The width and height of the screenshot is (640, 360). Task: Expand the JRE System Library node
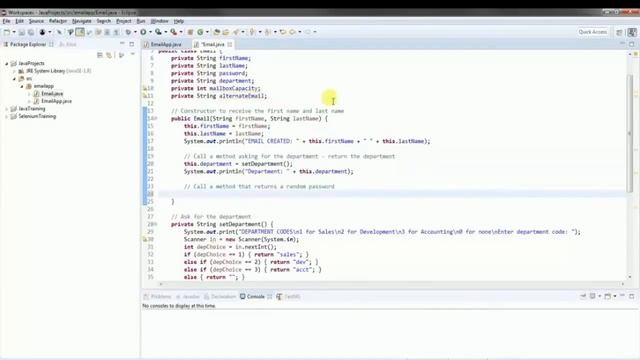(14, 71)
